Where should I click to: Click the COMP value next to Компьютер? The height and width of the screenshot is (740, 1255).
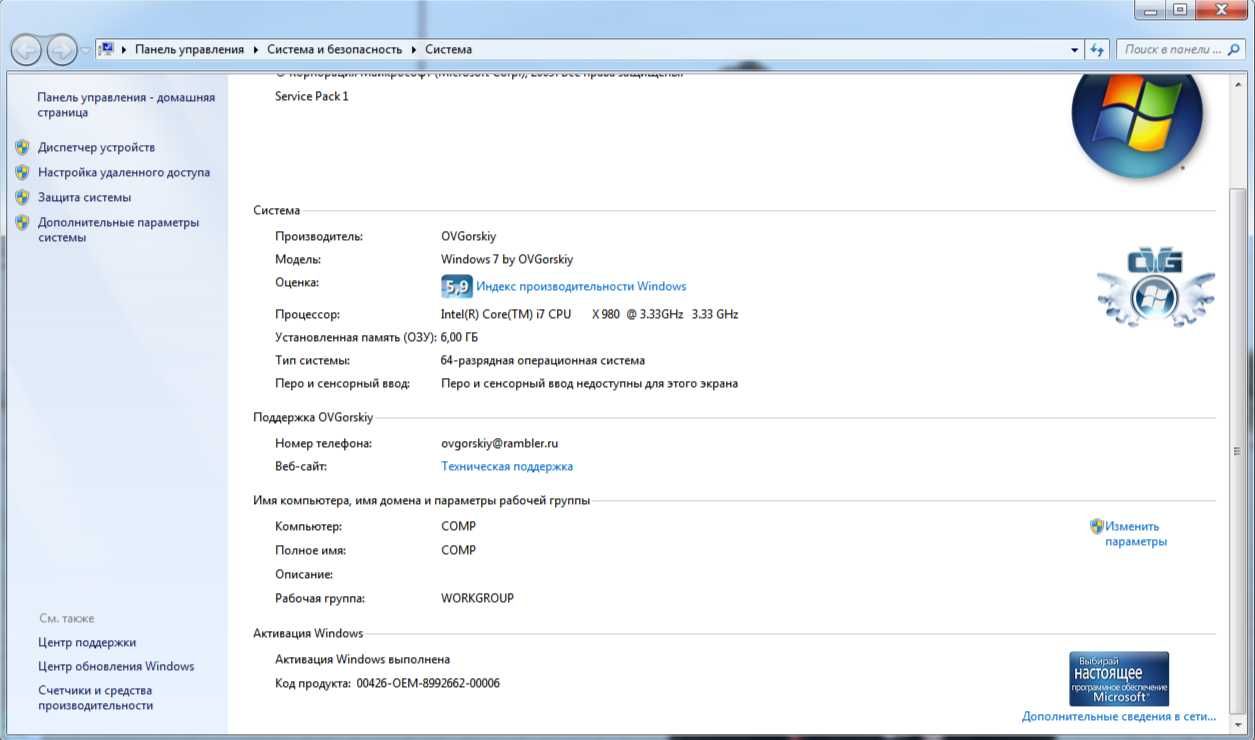458,526
